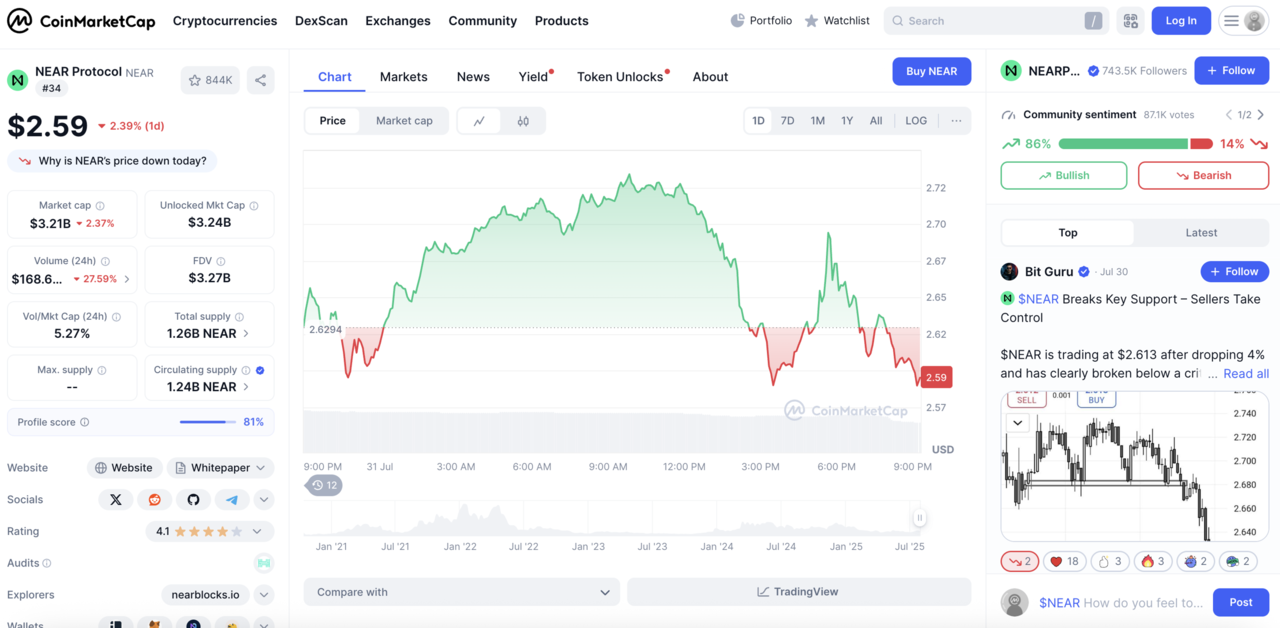Switch to Latest posts tab
Viewport: 1280px width, 628px height.
pos(1201,233)
